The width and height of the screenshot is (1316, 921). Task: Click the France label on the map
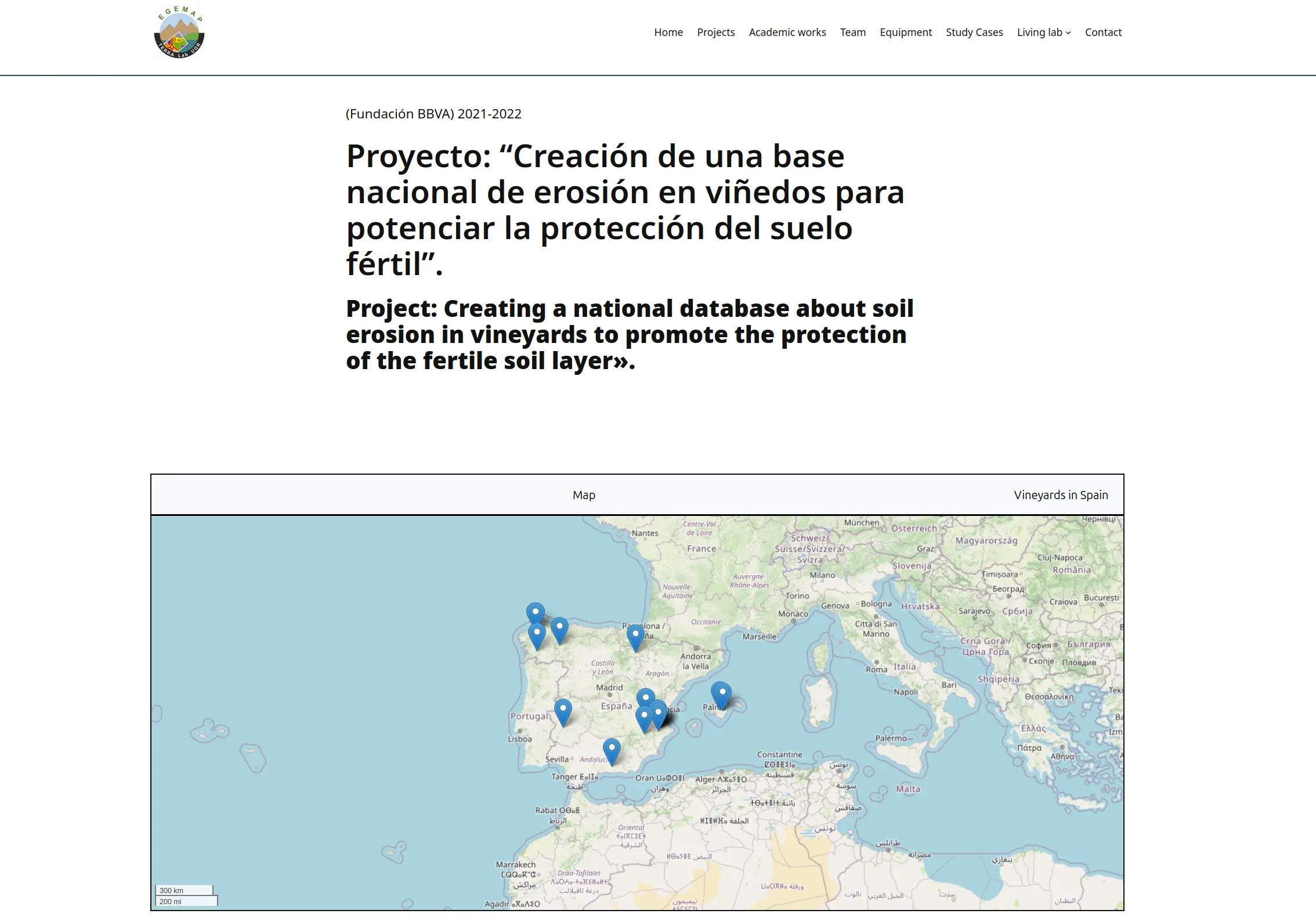pos(702,548)
